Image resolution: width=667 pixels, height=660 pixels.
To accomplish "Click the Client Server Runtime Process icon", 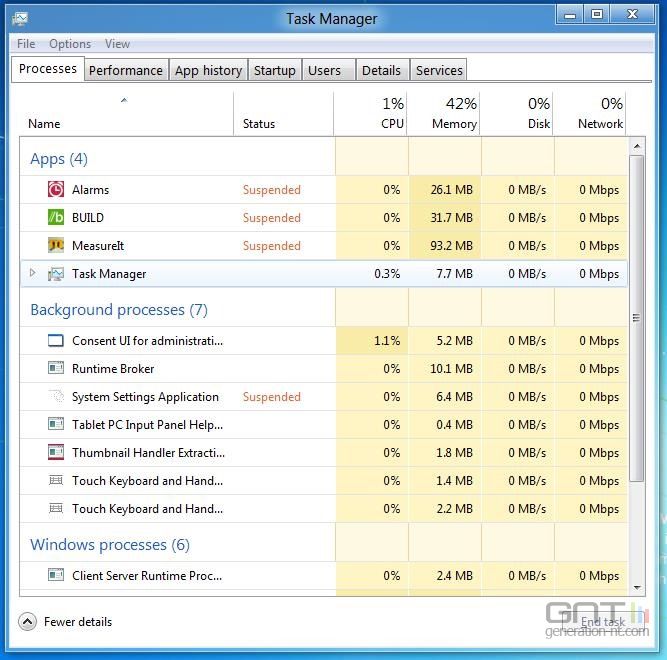I will click(56, 575).
